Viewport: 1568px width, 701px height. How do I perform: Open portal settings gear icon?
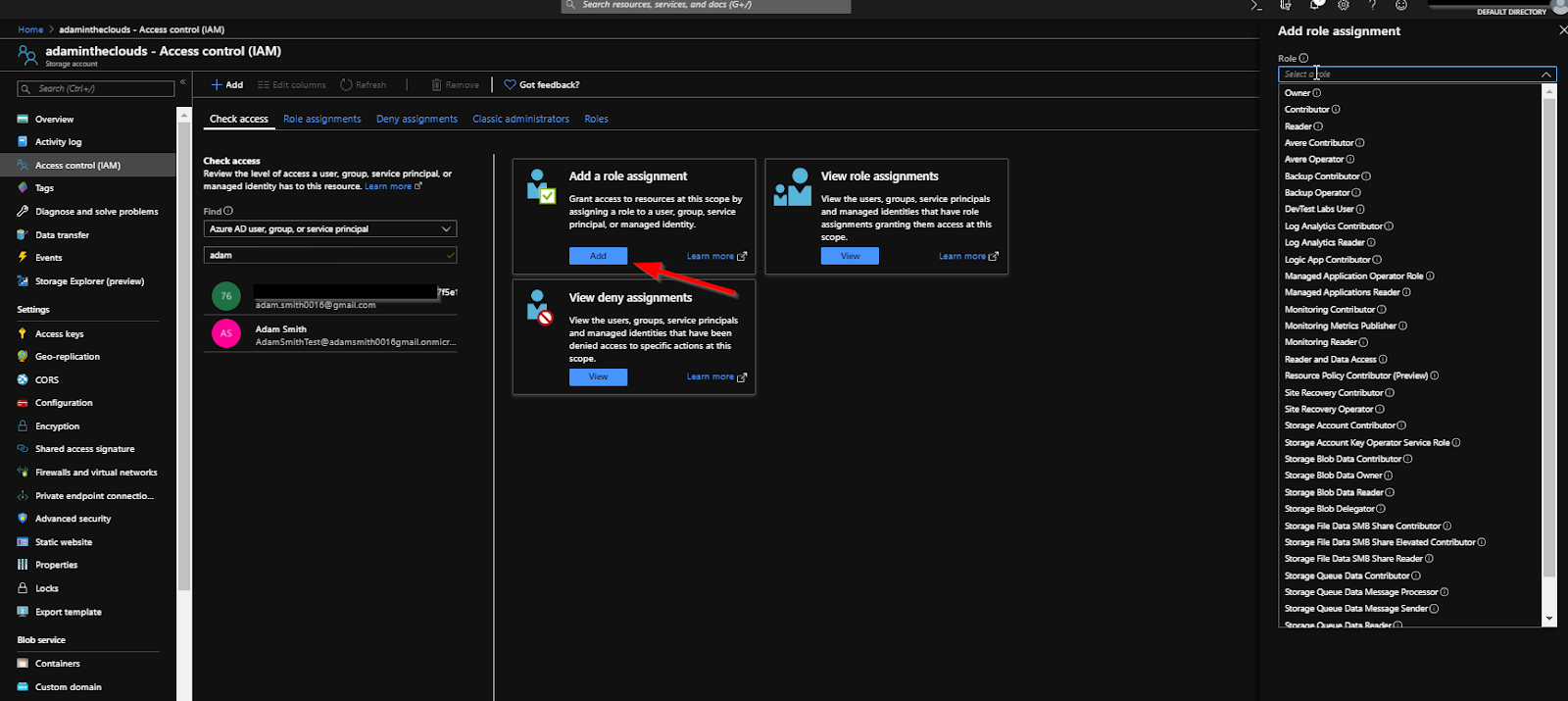click(x=1344, y=6)
